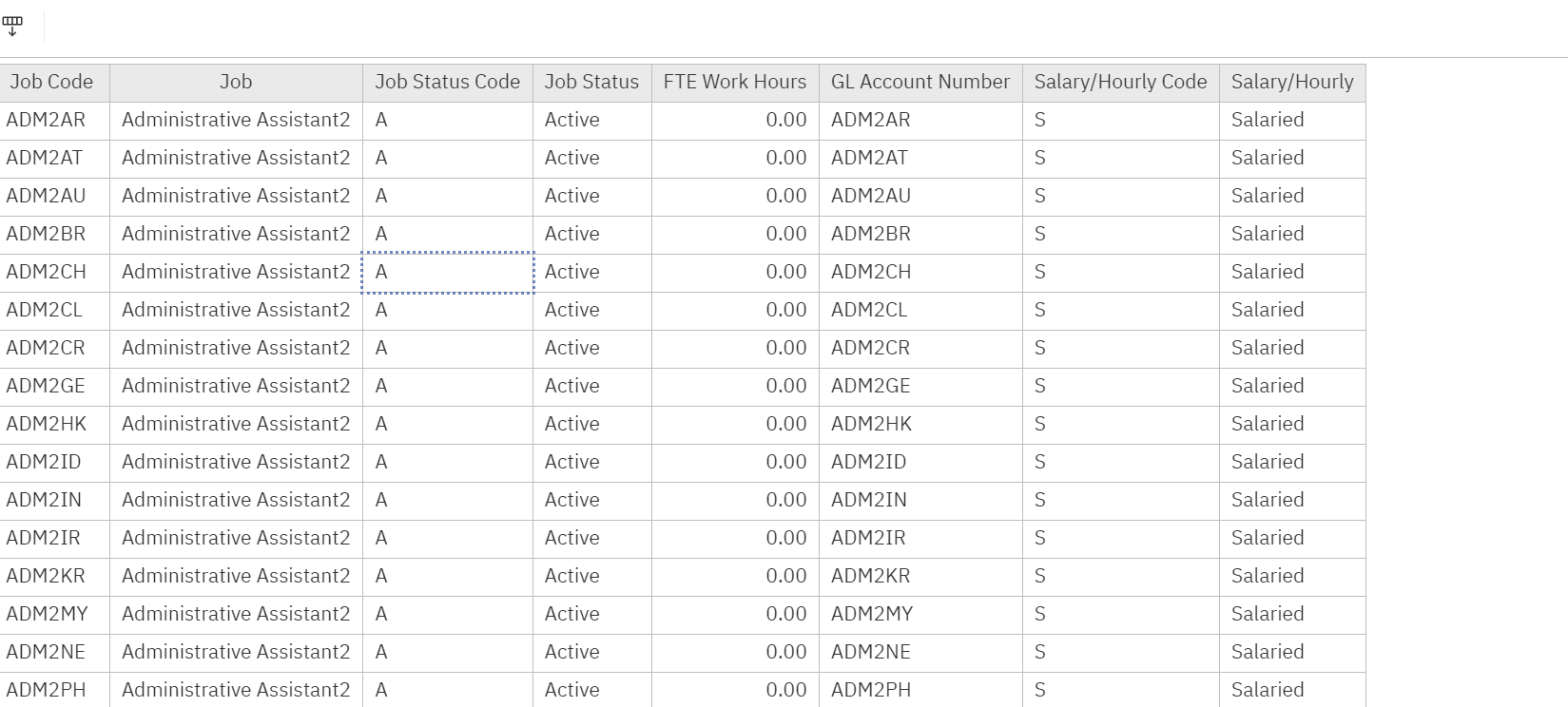This screenshot has height=707, width=1568.
Task: Click Job Code cell ADM2IN
Action: tap(54, 501)
